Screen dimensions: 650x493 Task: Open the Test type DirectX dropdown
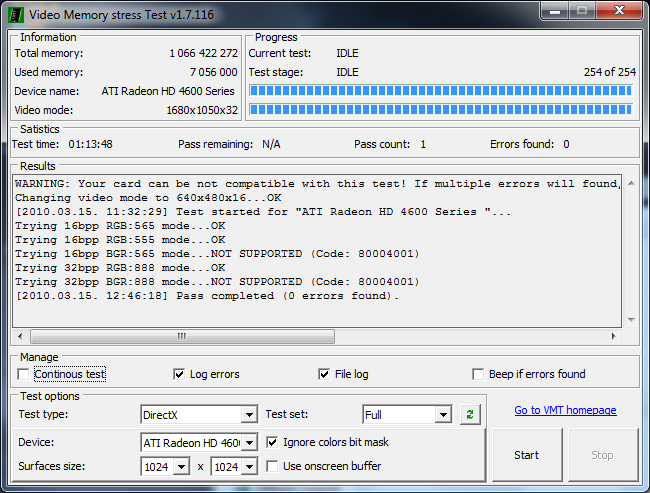pos(249,415)
